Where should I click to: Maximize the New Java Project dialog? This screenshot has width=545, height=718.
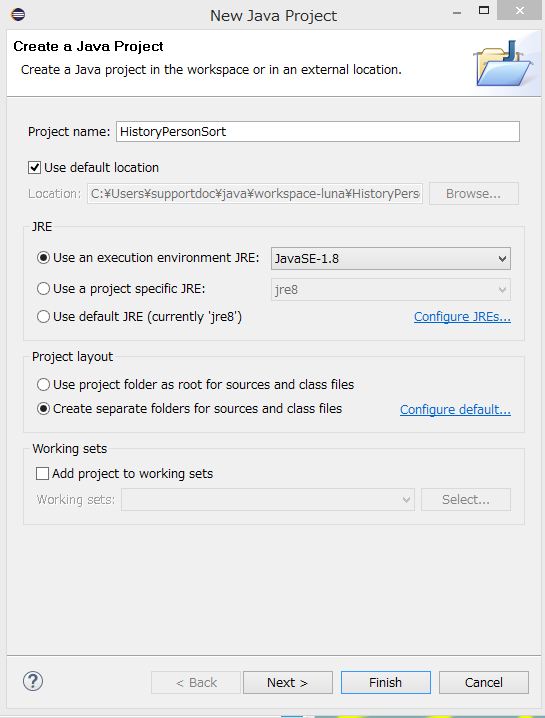click(484, 11)
